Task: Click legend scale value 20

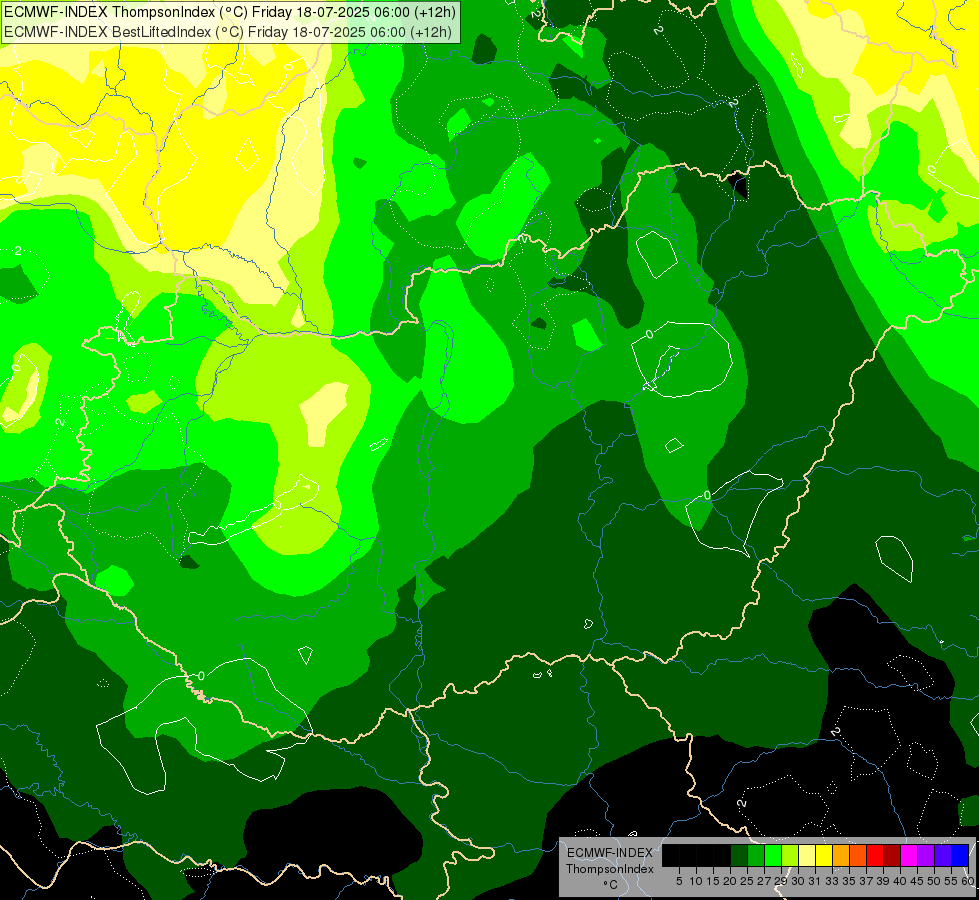Action: 730,881
